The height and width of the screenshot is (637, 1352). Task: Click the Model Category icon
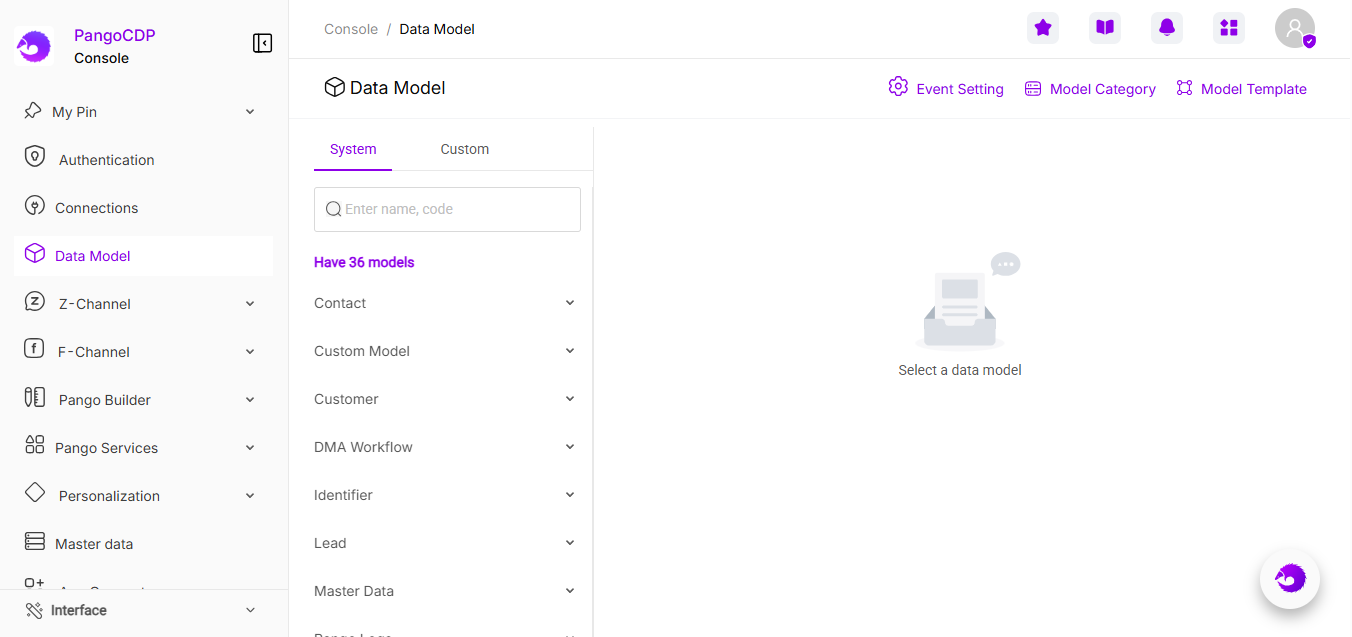point(1033,89)
